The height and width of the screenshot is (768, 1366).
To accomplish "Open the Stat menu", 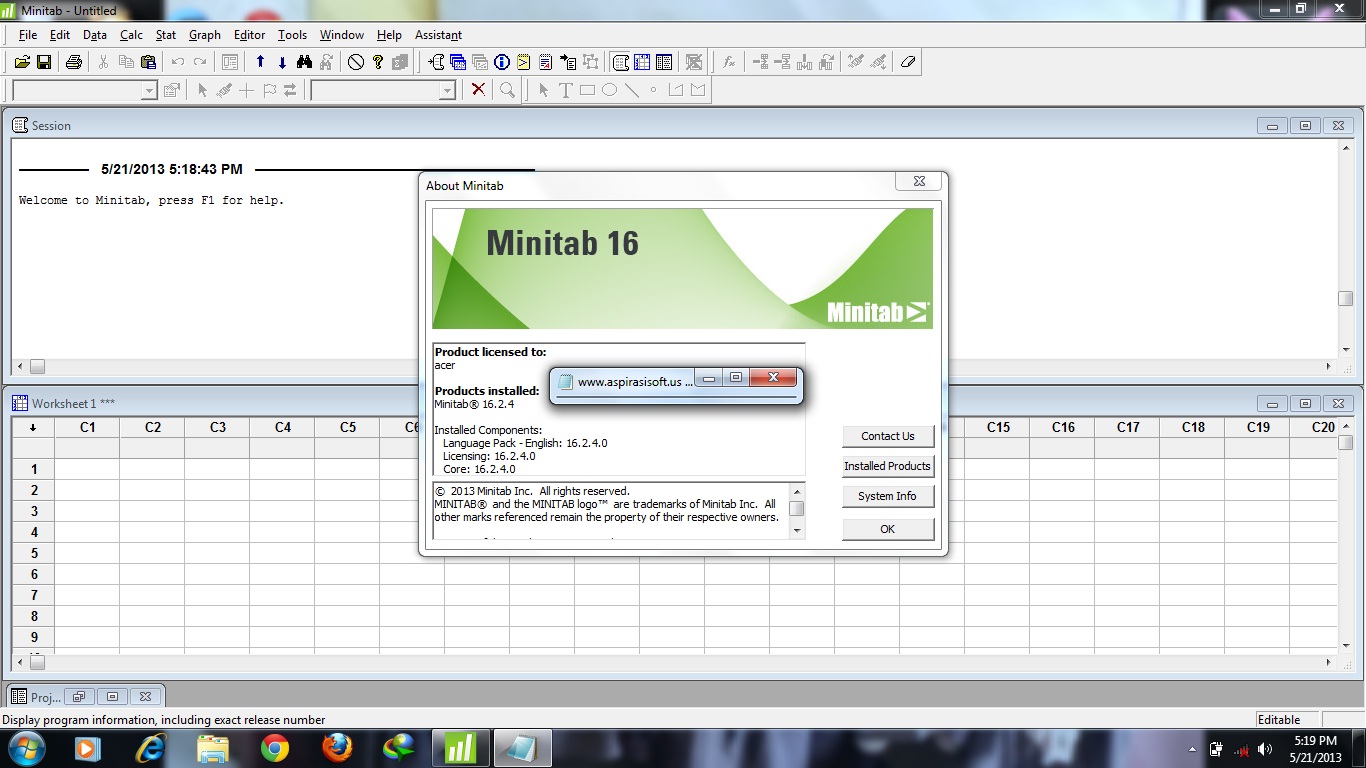I will pyautogui.click(x=166, y=35).
